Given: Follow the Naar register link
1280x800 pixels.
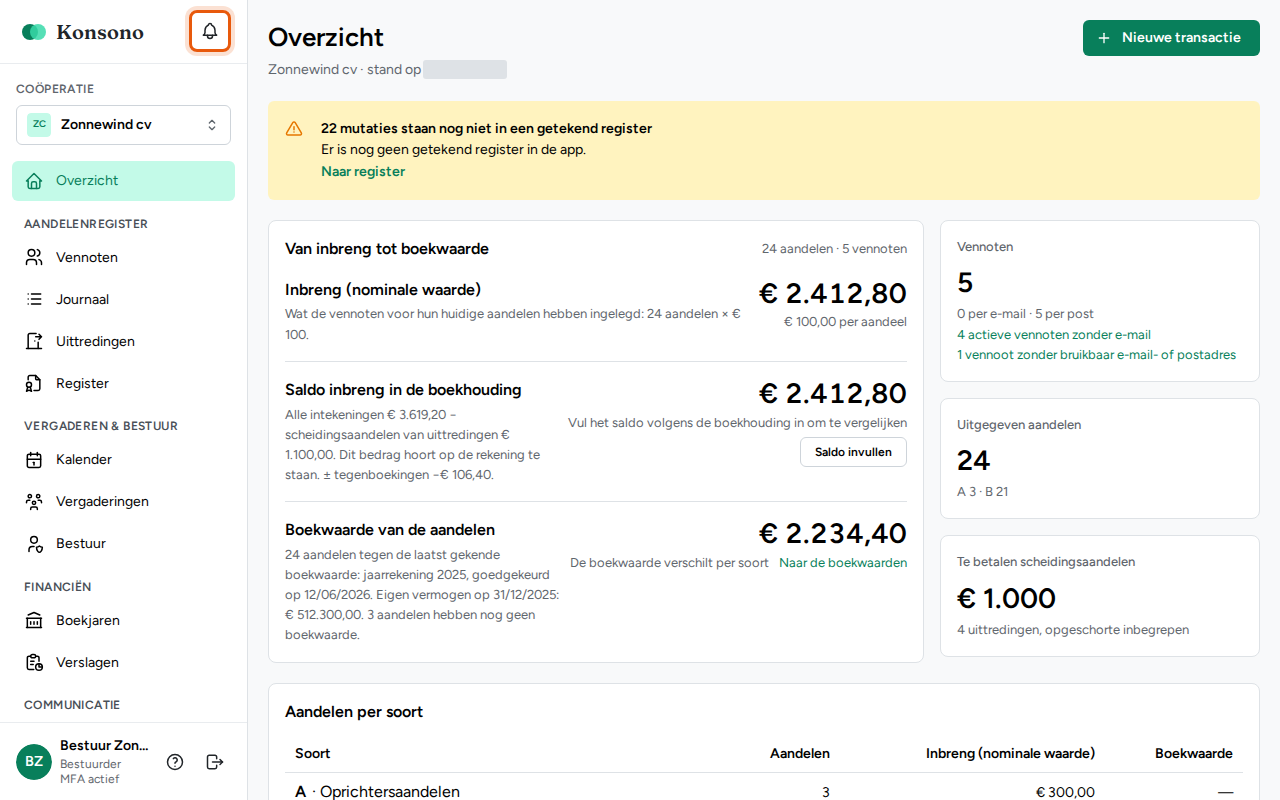Looking at the screenshot, I should [363, 171].
